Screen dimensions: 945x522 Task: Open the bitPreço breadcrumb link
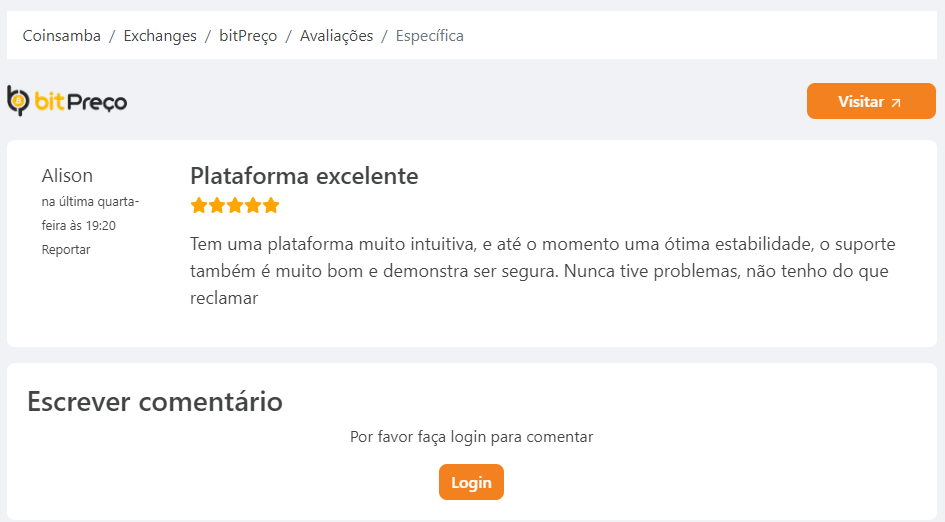tap(248, 36)
